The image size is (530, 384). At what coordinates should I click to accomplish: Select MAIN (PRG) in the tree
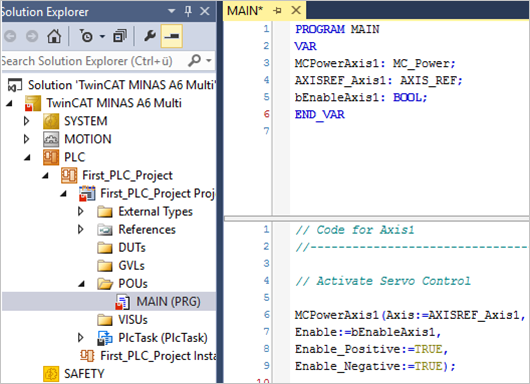(x=168, y=302)
